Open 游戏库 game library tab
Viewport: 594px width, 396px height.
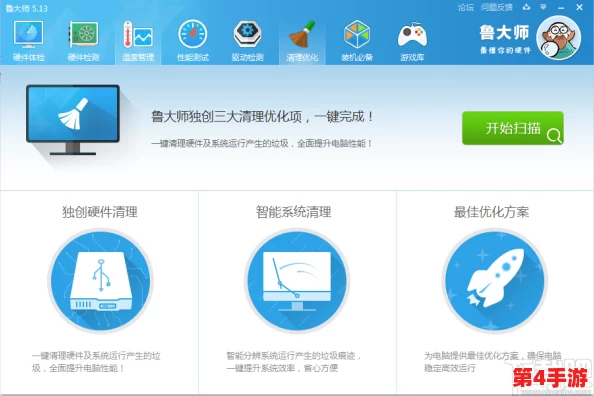tap(412, 41)
